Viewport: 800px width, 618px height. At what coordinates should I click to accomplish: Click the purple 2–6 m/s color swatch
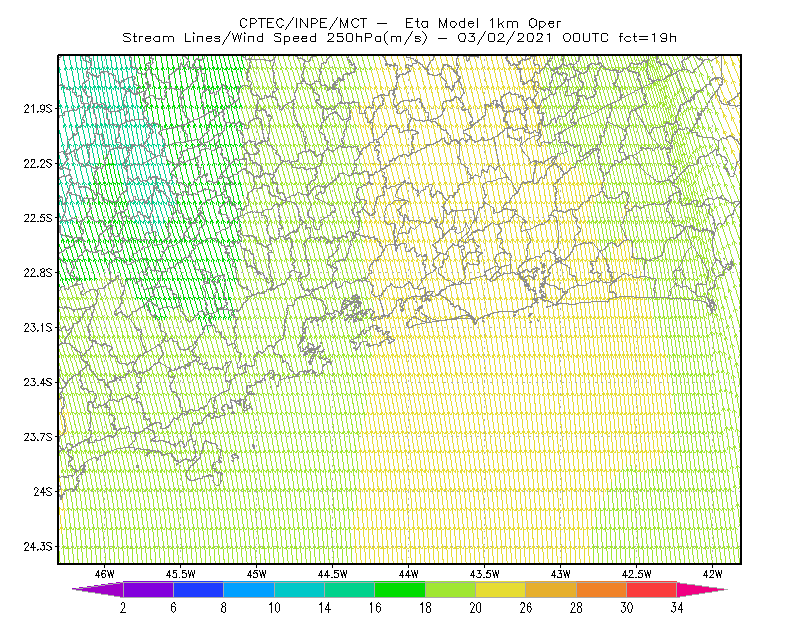[148, 589]
